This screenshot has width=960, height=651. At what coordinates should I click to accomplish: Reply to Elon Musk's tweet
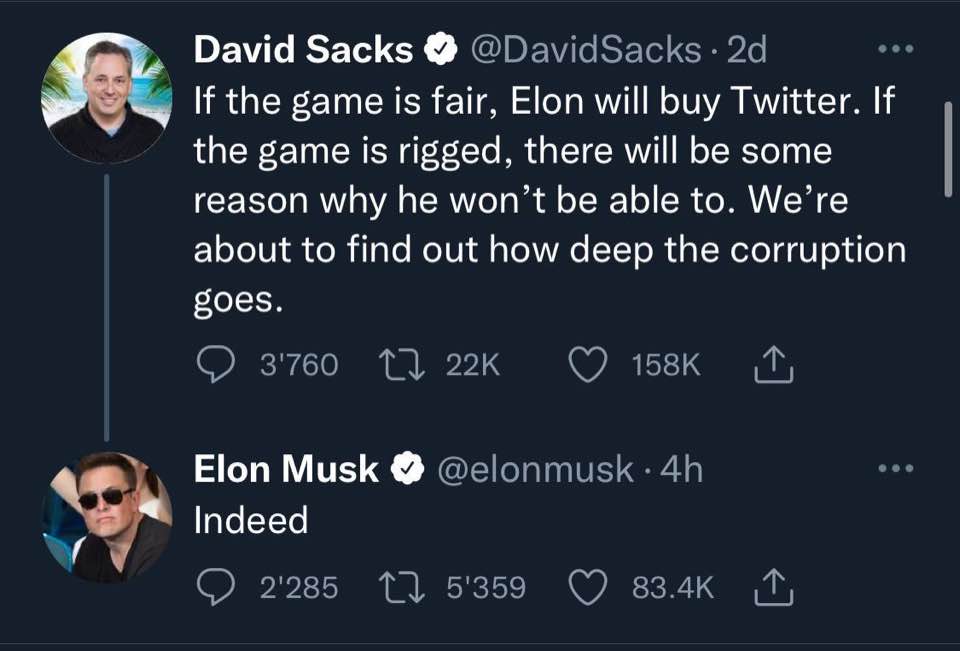[213, 588]
